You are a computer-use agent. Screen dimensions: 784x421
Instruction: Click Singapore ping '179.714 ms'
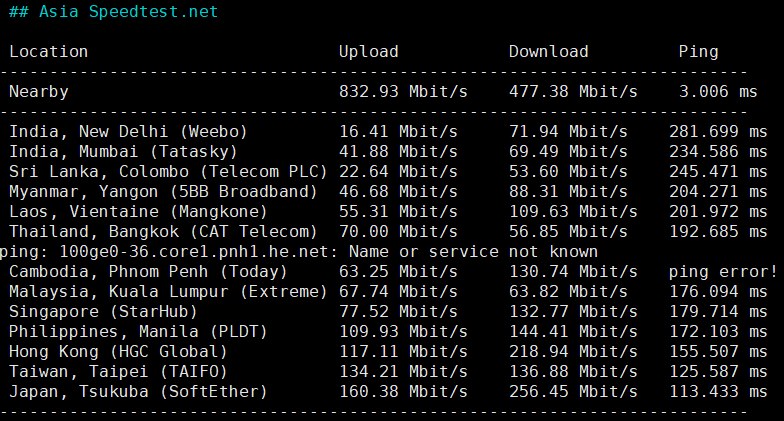[718, 312]
